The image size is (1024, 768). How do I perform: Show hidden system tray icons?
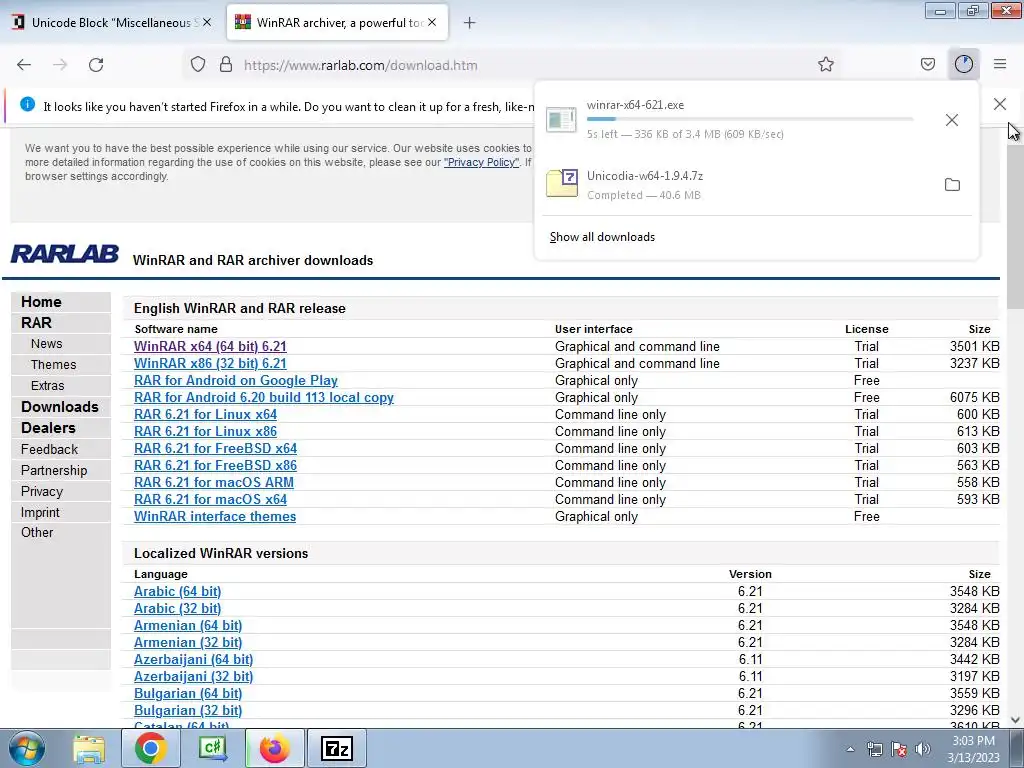[x=850, y=750]
